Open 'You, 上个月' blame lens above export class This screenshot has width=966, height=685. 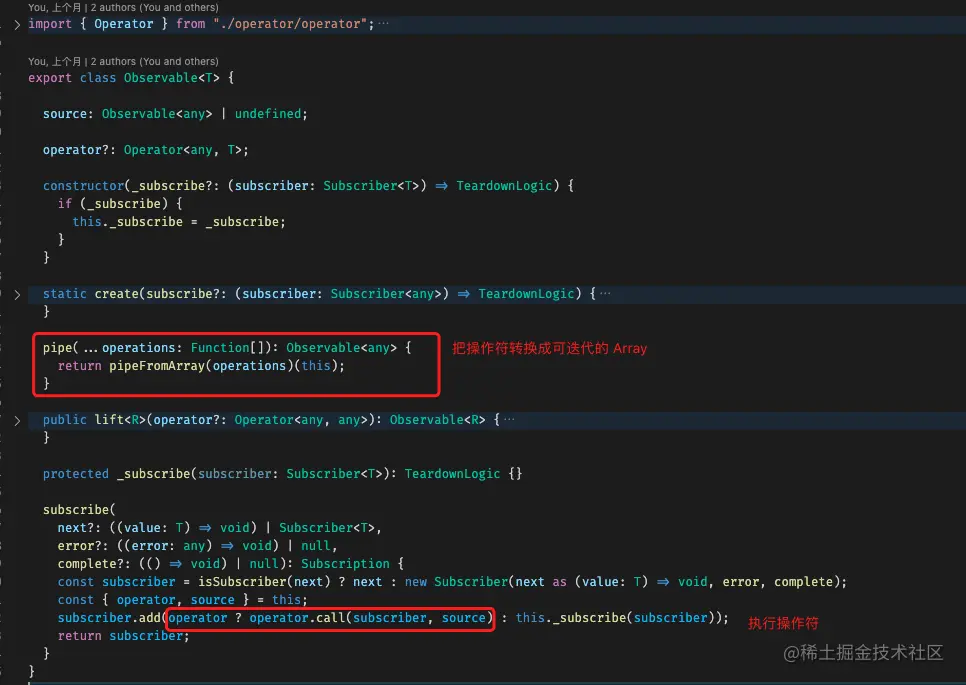[55, 62]
